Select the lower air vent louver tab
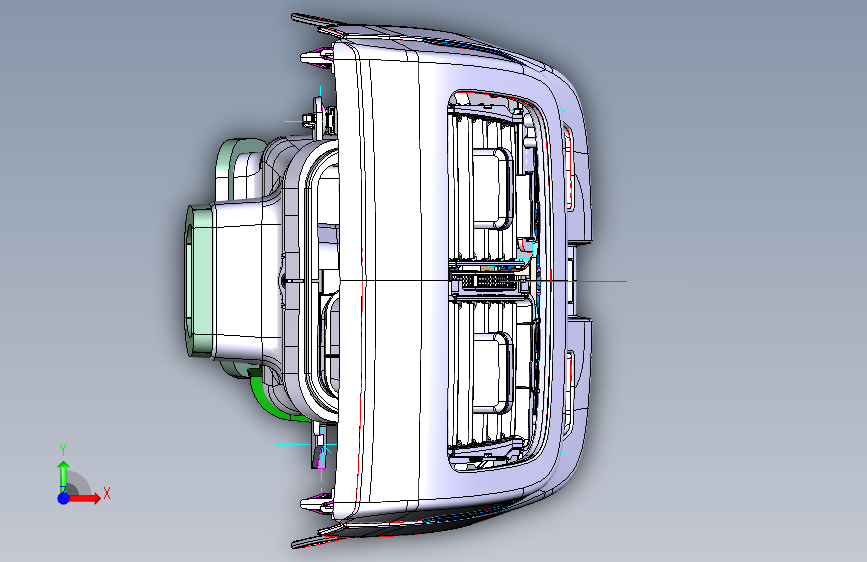This screenshot has width=867, height=562. 493,373
